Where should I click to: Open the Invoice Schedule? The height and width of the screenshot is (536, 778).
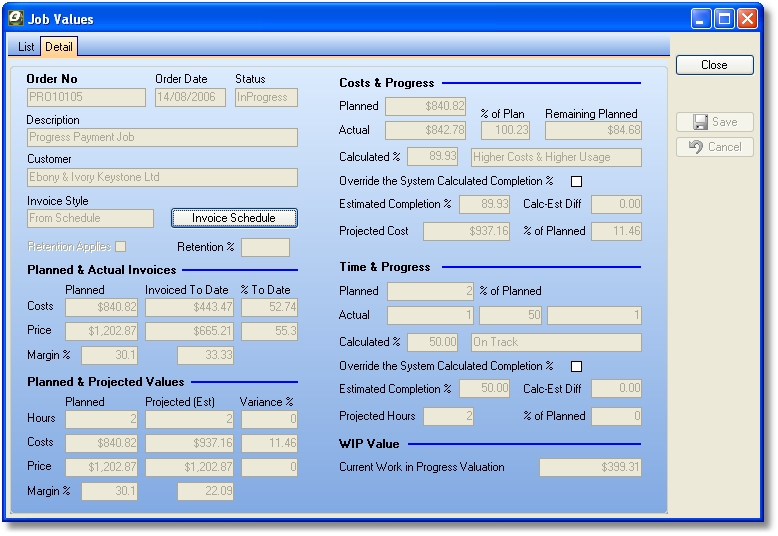pos(234,218)
